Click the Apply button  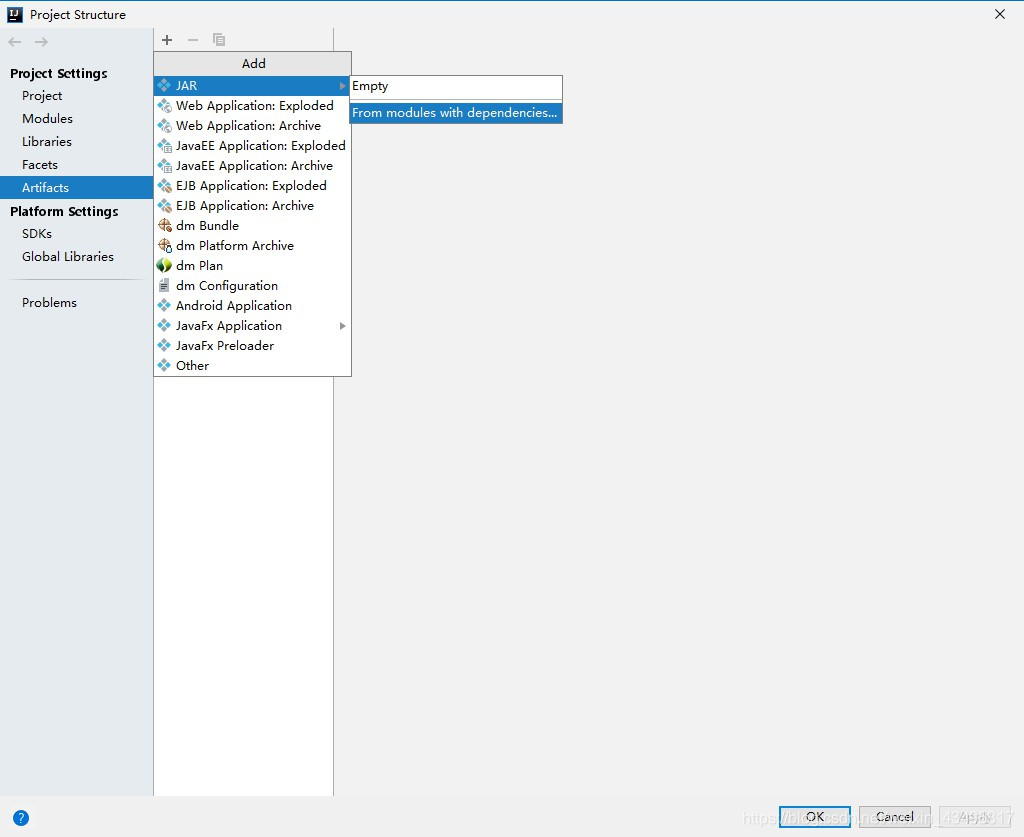click(x=975, y=817)
